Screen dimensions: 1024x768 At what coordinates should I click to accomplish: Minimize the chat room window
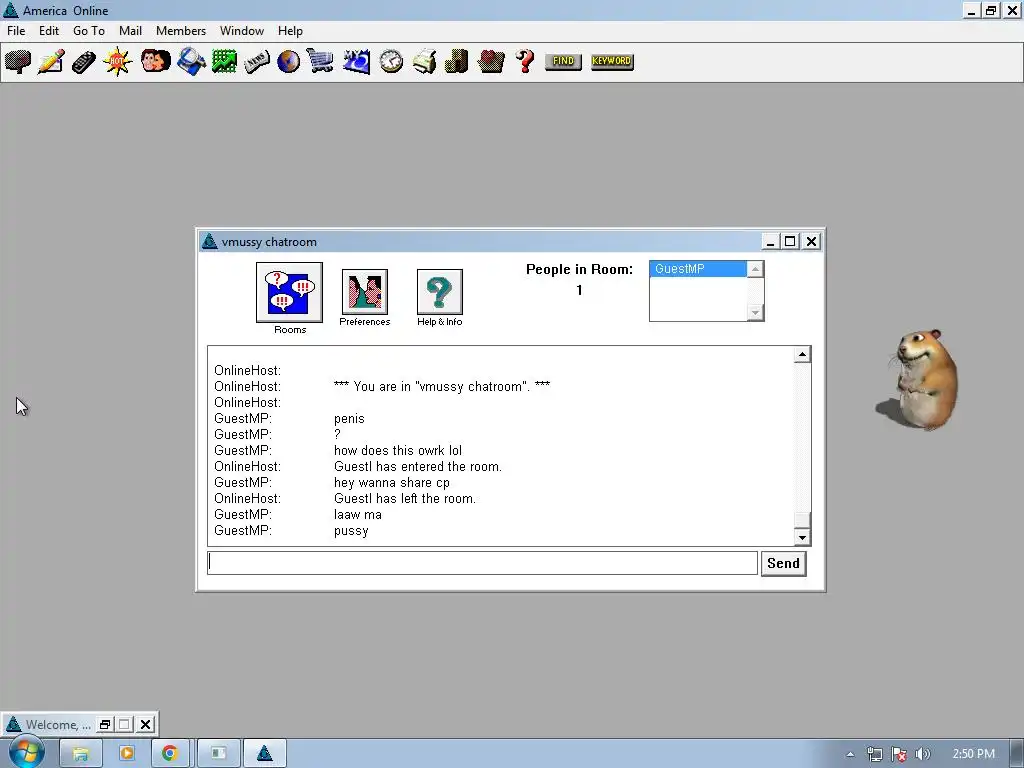tap(771, 242)
